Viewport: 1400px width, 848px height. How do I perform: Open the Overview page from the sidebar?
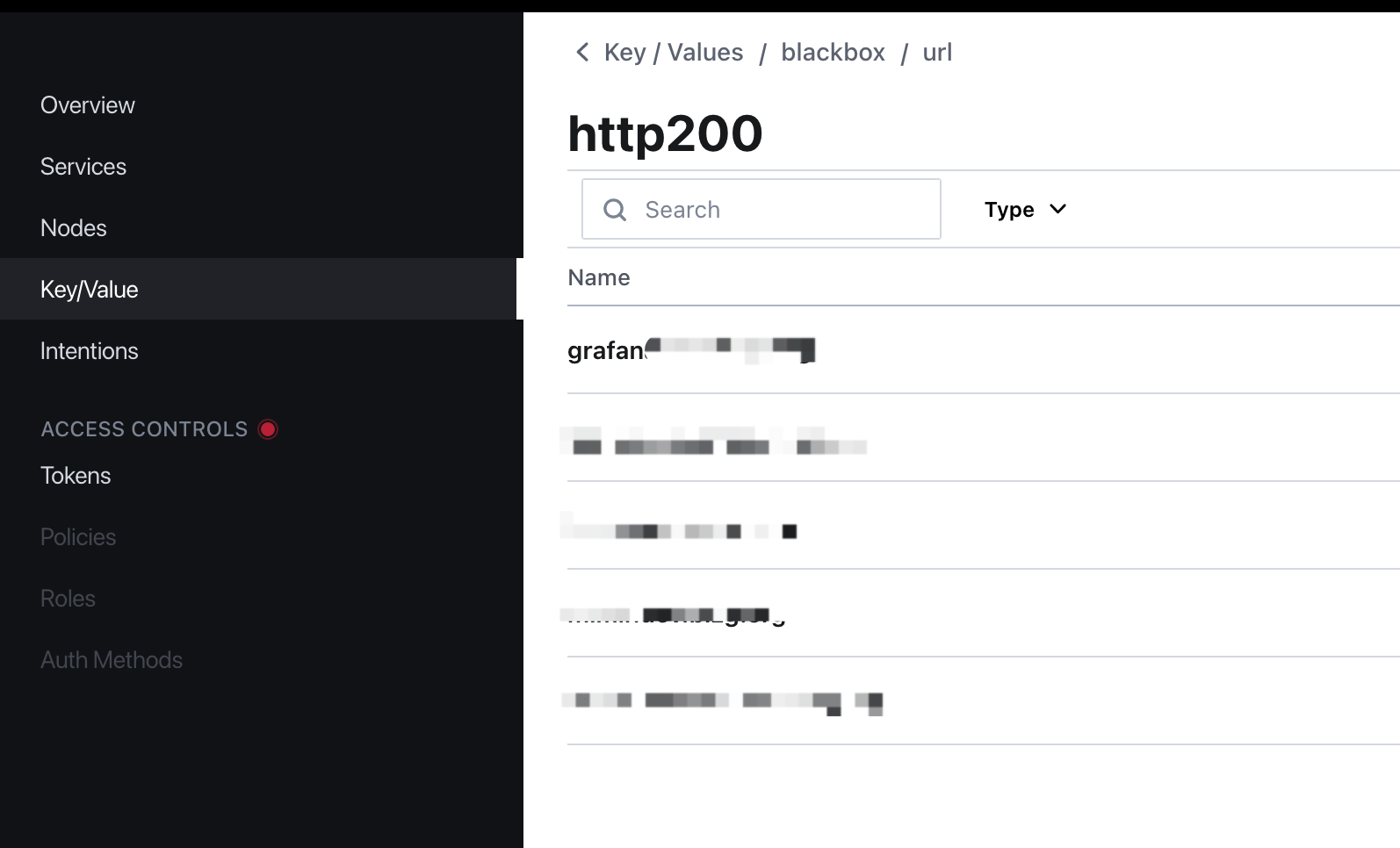click(x=88, y=105)
